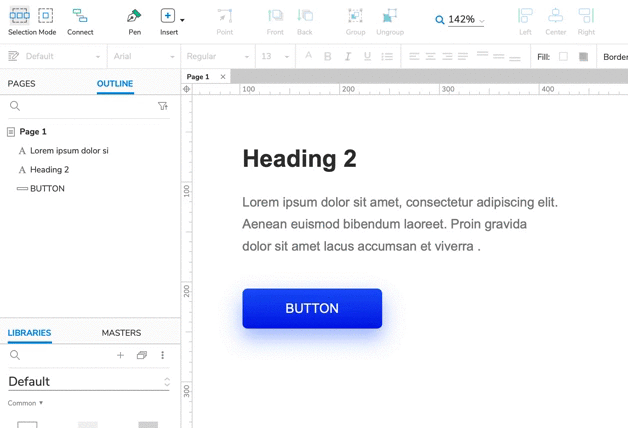Click the add library plus icon
Image resolution: width=628 pixels, height=428 pixels.
120,355
